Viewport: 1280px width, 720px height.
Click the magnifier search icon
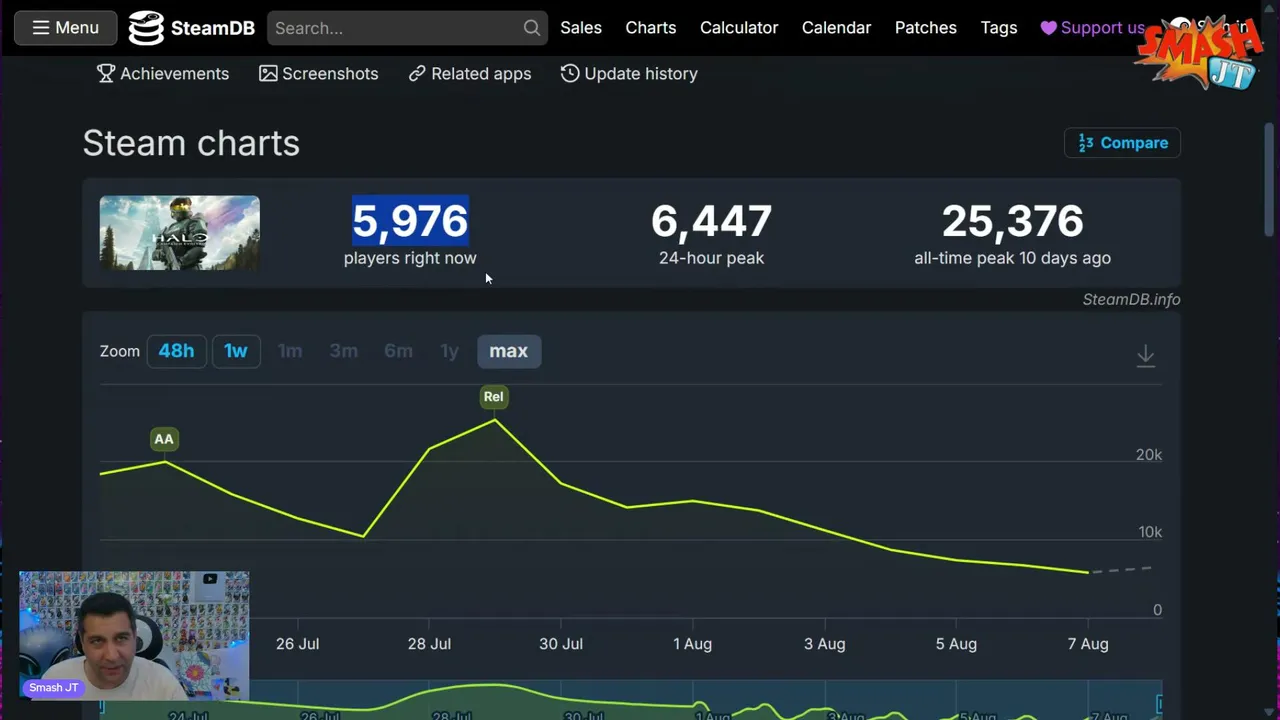pyautogui.click(x=532, y=28)
